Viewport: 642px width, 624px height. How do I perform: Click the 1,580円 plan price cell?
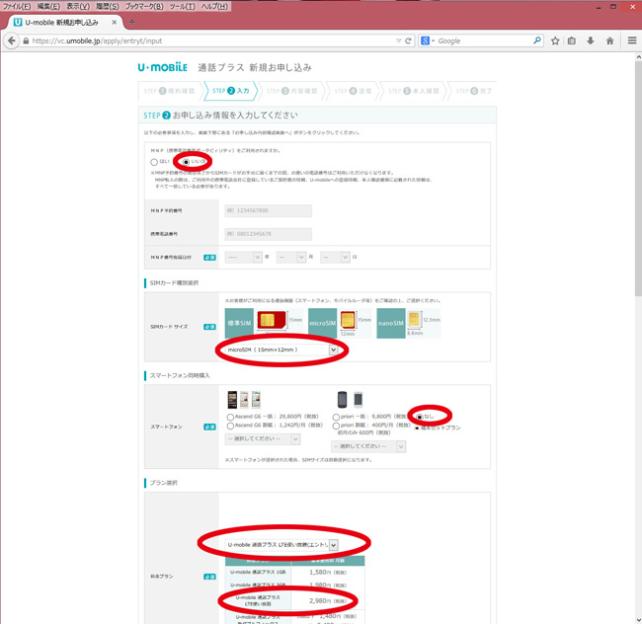[x=328, y=572]
